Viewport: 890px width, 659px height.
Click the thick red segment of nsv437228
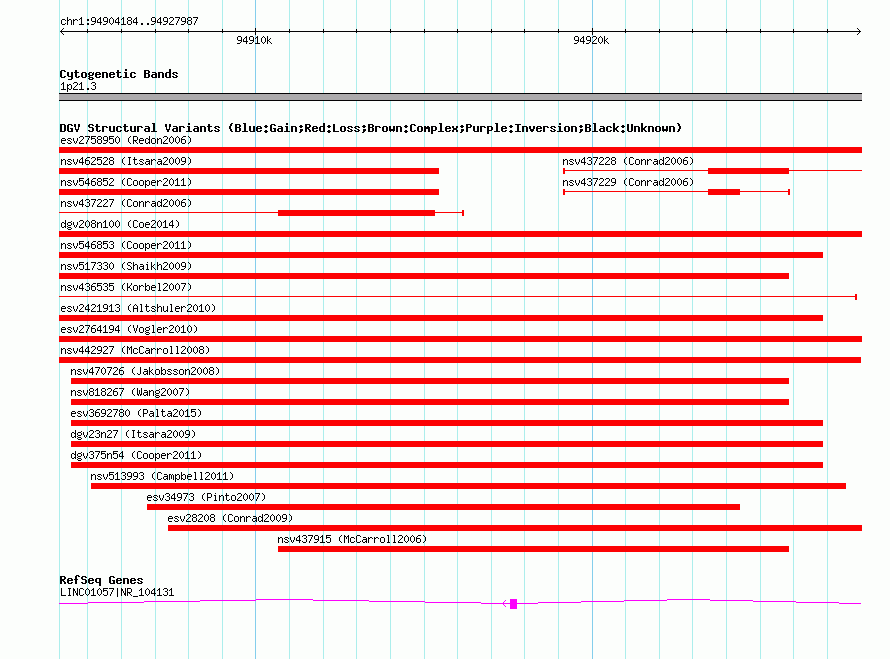[x=749, y=171]
